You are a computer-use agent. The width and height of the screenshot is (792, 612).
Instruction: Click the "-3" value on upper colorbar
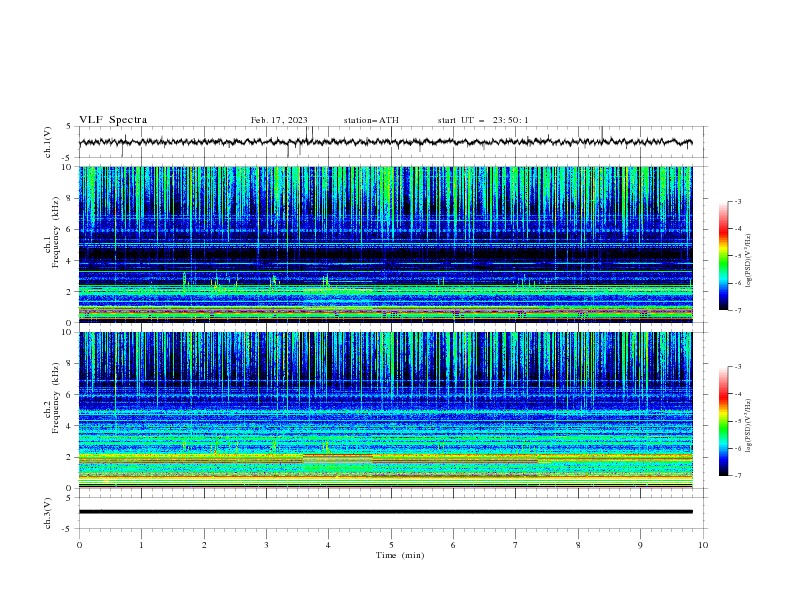[x=738, y=201]
